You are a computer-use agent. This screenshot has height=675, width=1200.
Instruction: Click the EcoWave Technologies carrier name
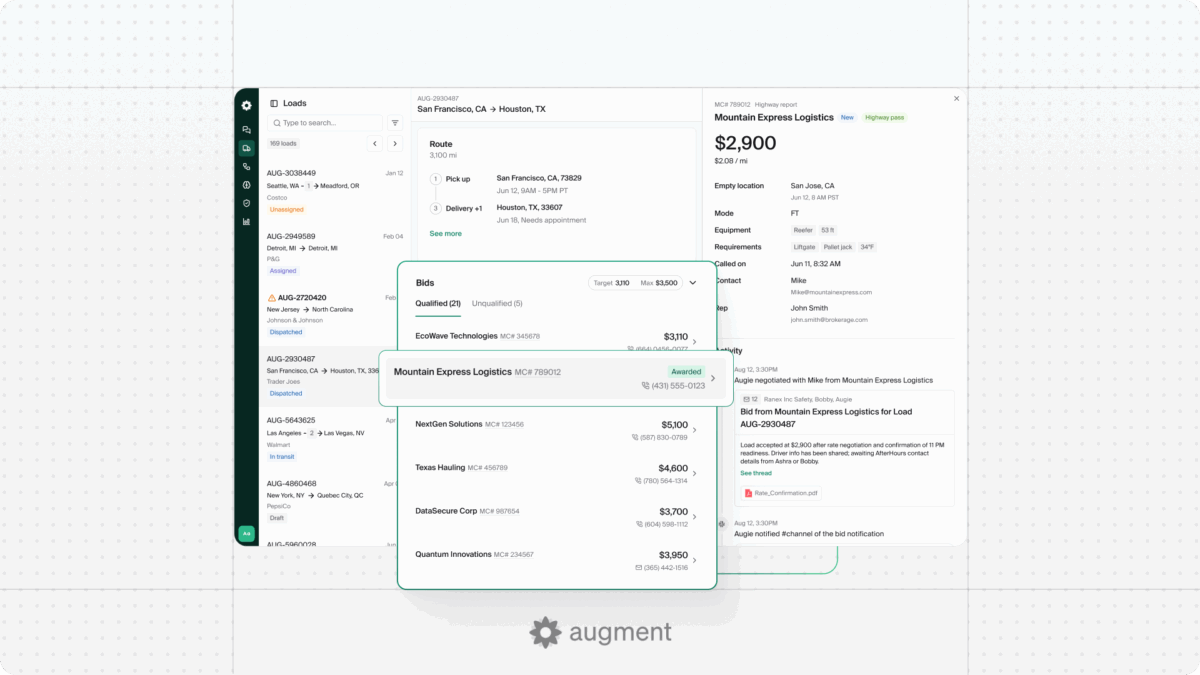tap(456, 336)
